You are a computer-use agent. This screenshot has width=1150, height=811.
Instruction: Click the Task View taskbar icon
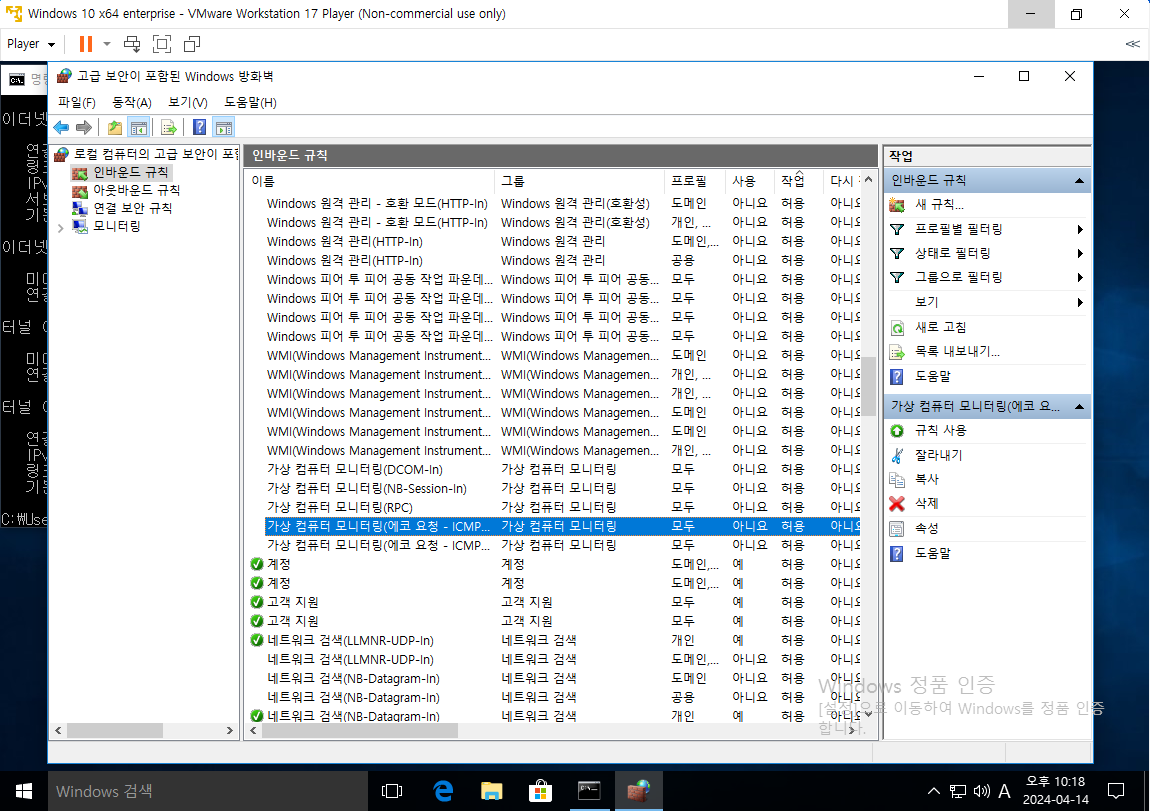392,791
